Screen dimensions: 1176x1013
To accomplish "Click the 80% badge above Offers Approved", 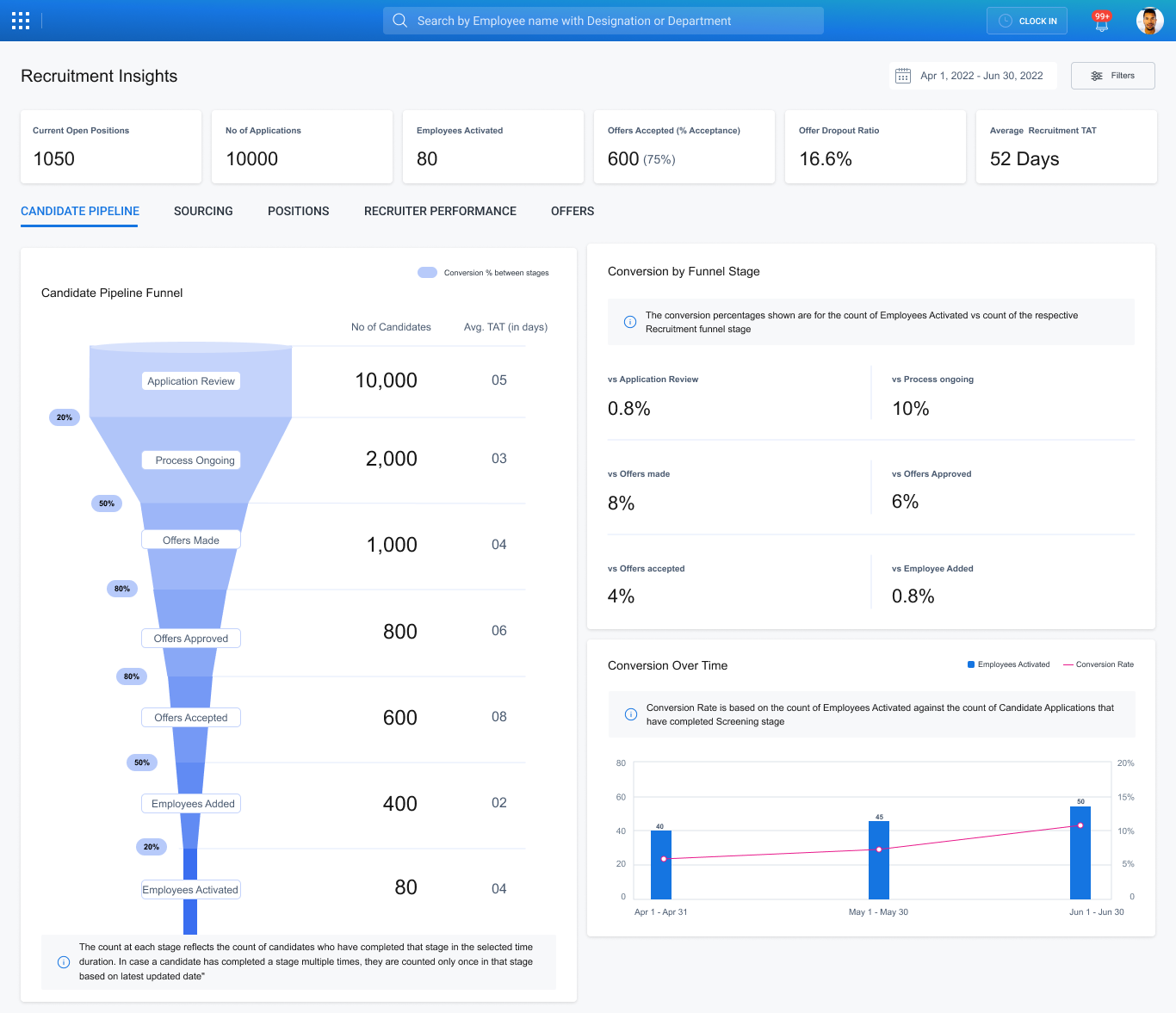I will tap(122, 589).
